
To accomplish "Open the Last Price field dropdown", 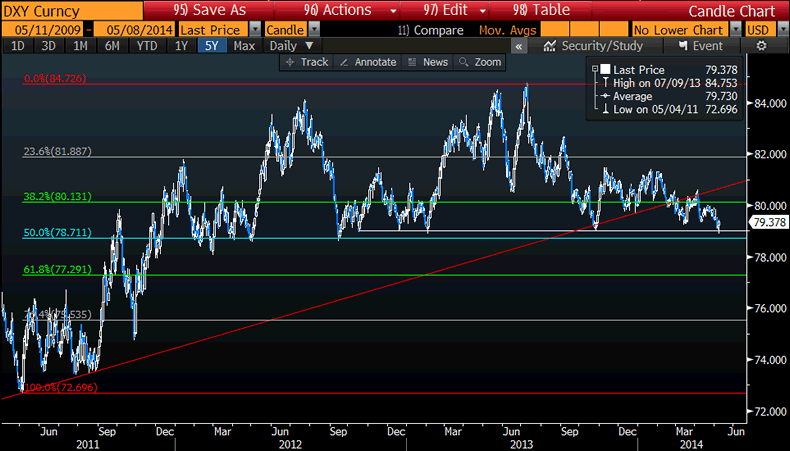I will pyautogui.click(x=255, y=29).
